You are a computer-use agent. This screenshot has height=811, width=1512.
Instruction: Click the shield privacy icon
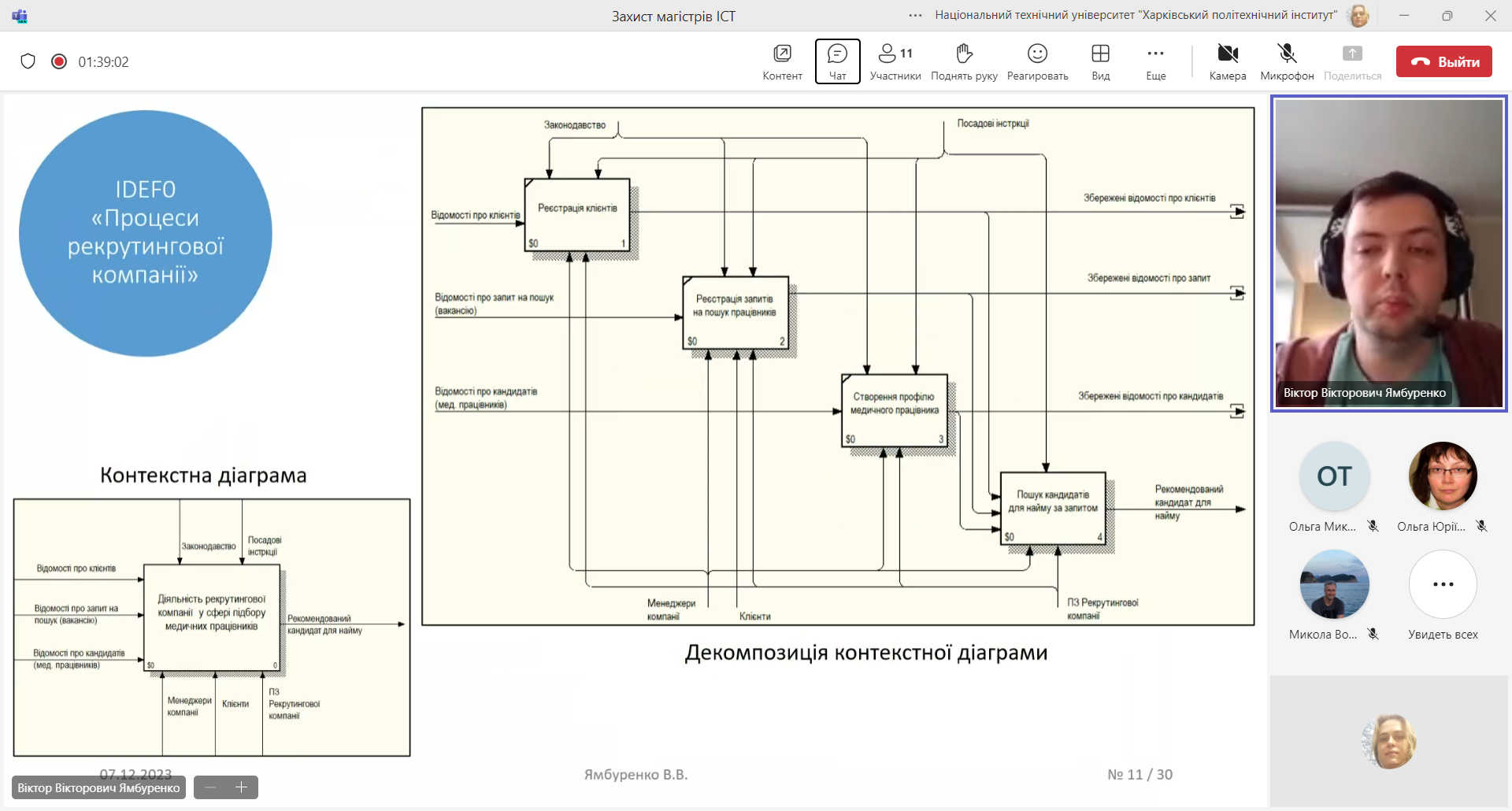click(28, 61)
